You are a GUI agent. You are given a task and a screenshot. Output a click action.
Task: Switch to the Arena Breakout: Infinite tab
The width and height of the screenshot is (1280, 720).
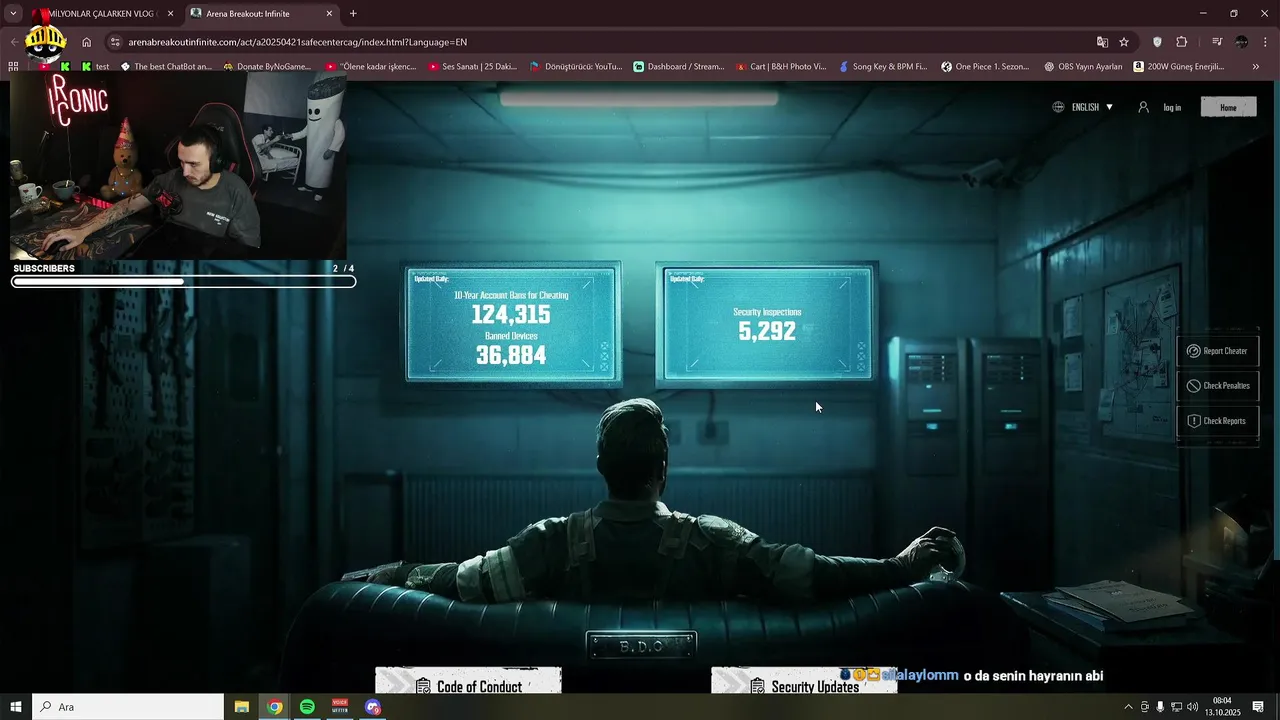[262, 13]
